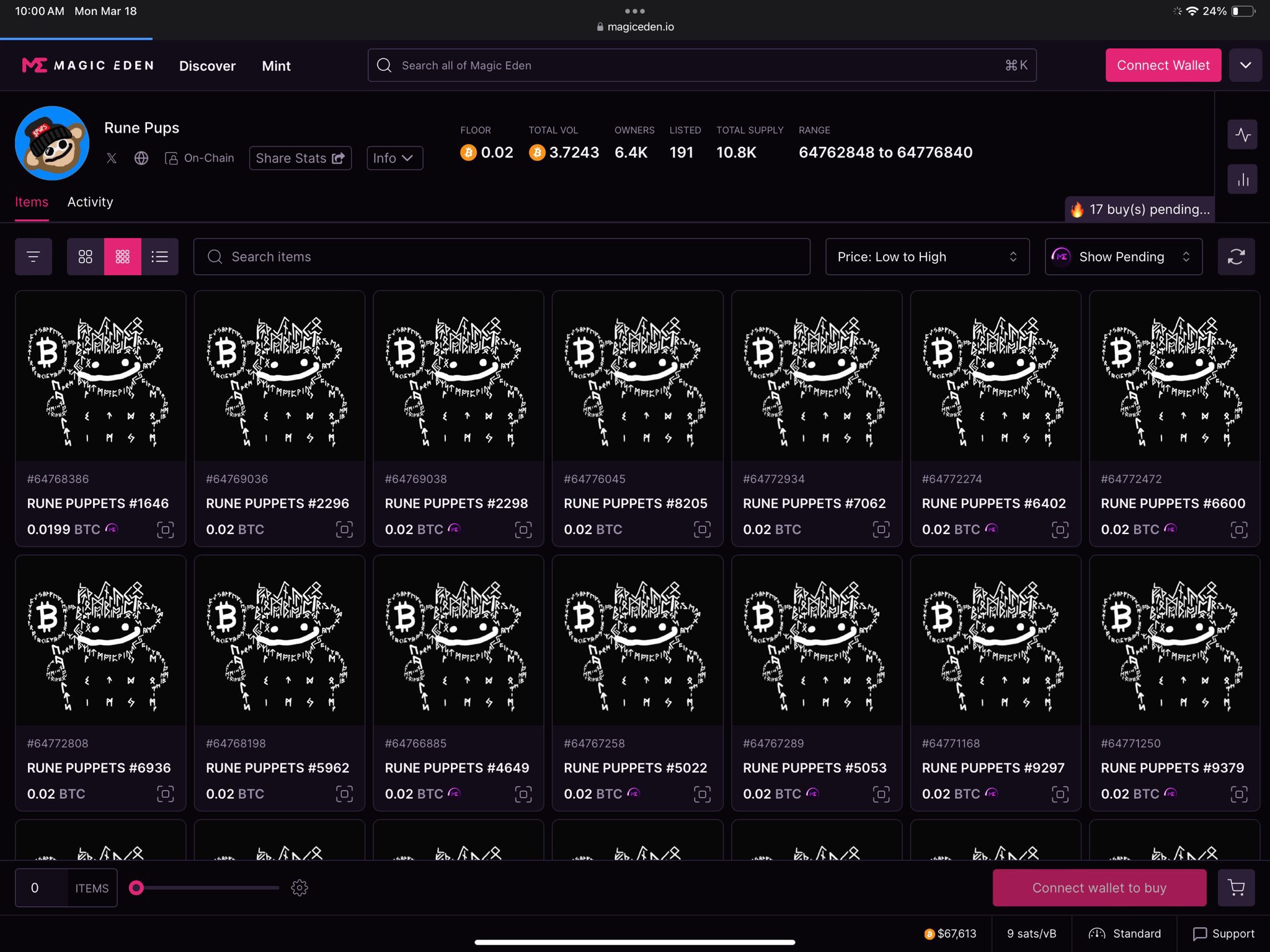Image resolution: width=1270 pixels, height=952 pixels.
Task: Click the $67,613 BTC price indicator
Action: (x=950, y=933)
